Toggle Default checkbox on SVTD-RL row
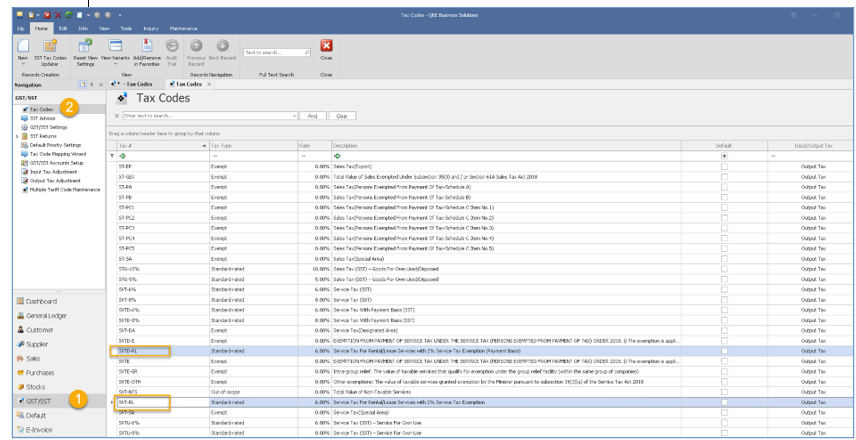Image resolution: width=856 pixels, height=440 pixels. [x=724, y=352]
